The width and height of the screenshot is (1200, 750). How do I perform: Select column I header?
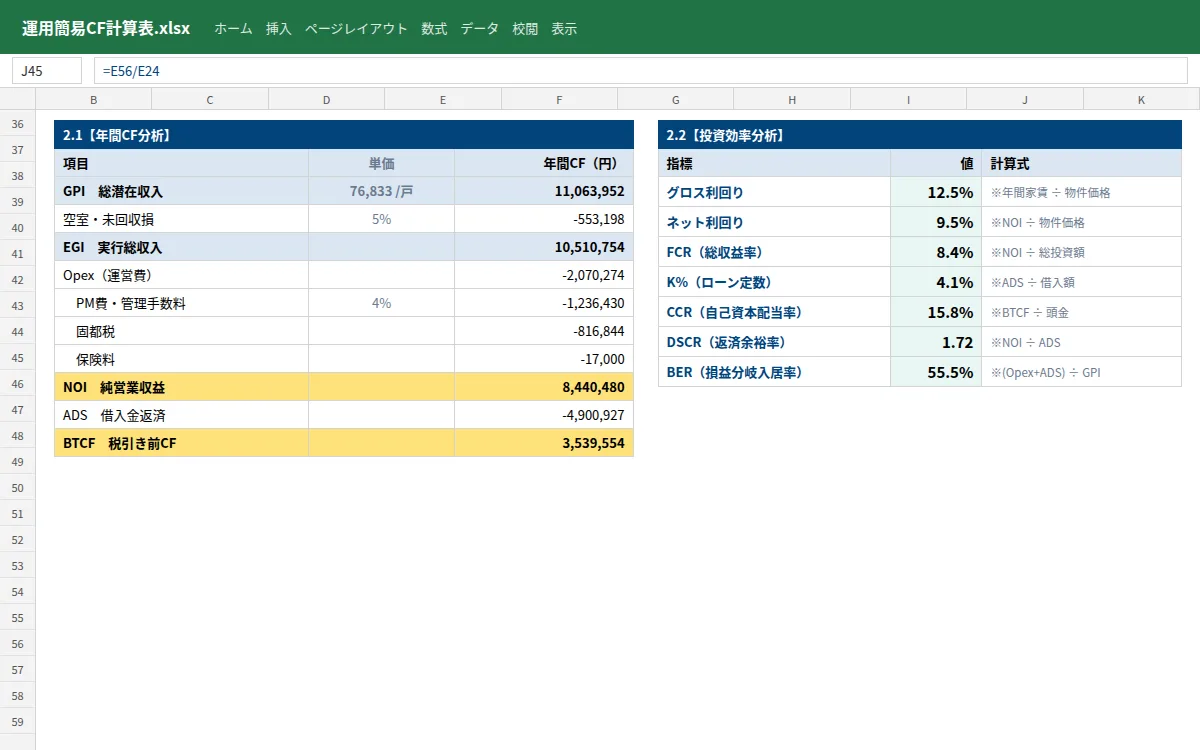point(908,100)
